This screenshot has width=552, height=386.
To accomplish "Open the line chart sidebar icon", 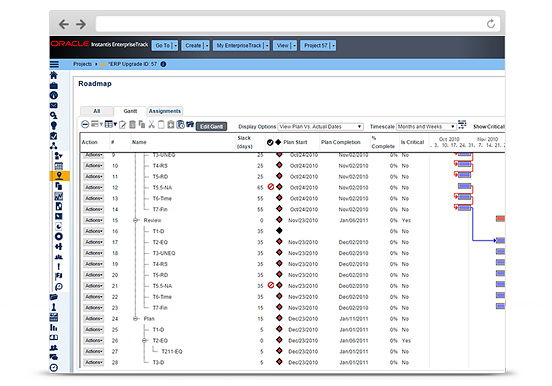I will coord(59,196).
